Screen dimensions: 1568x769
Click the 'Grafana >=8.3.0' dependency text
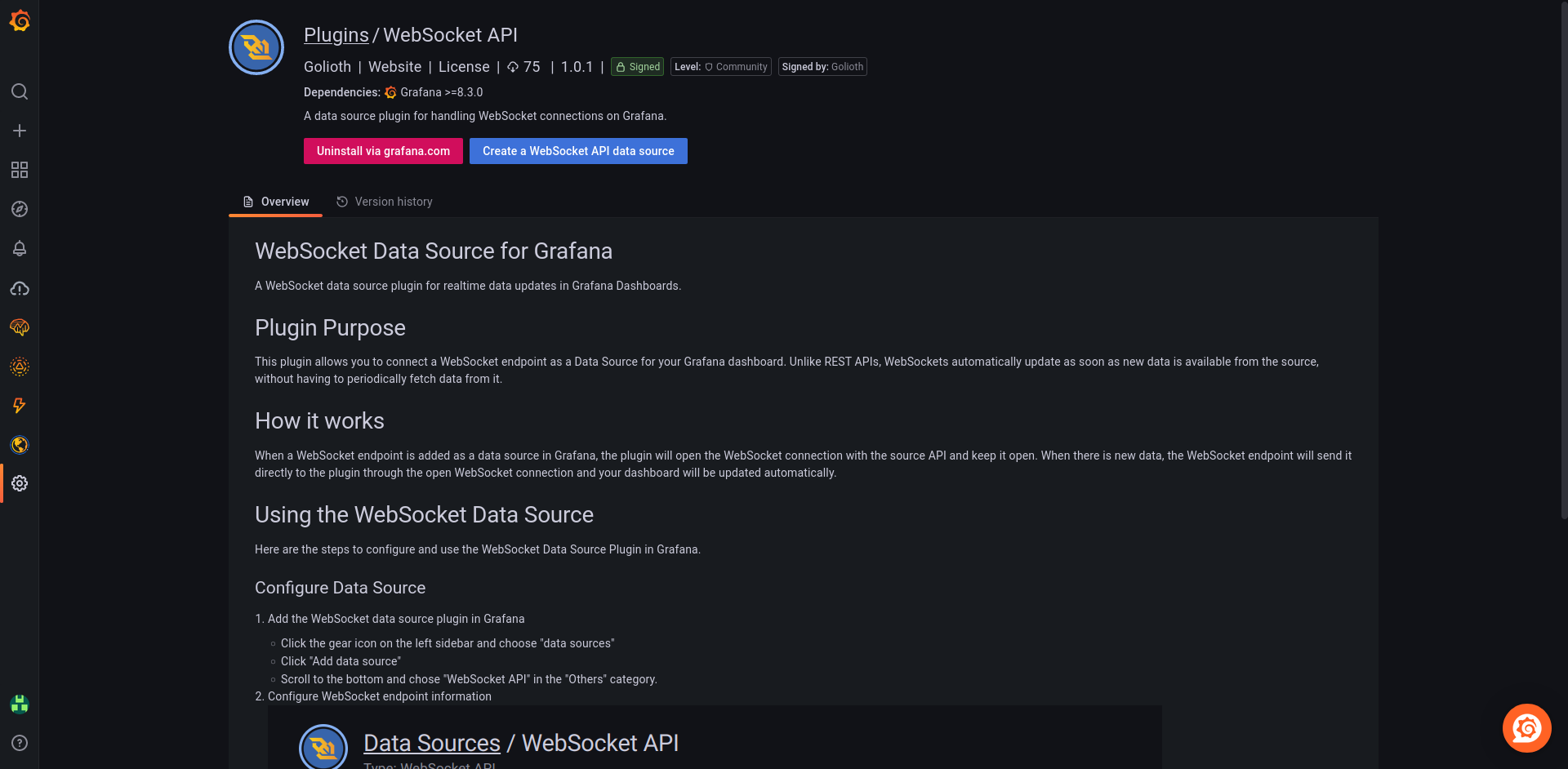click(442, 92)
